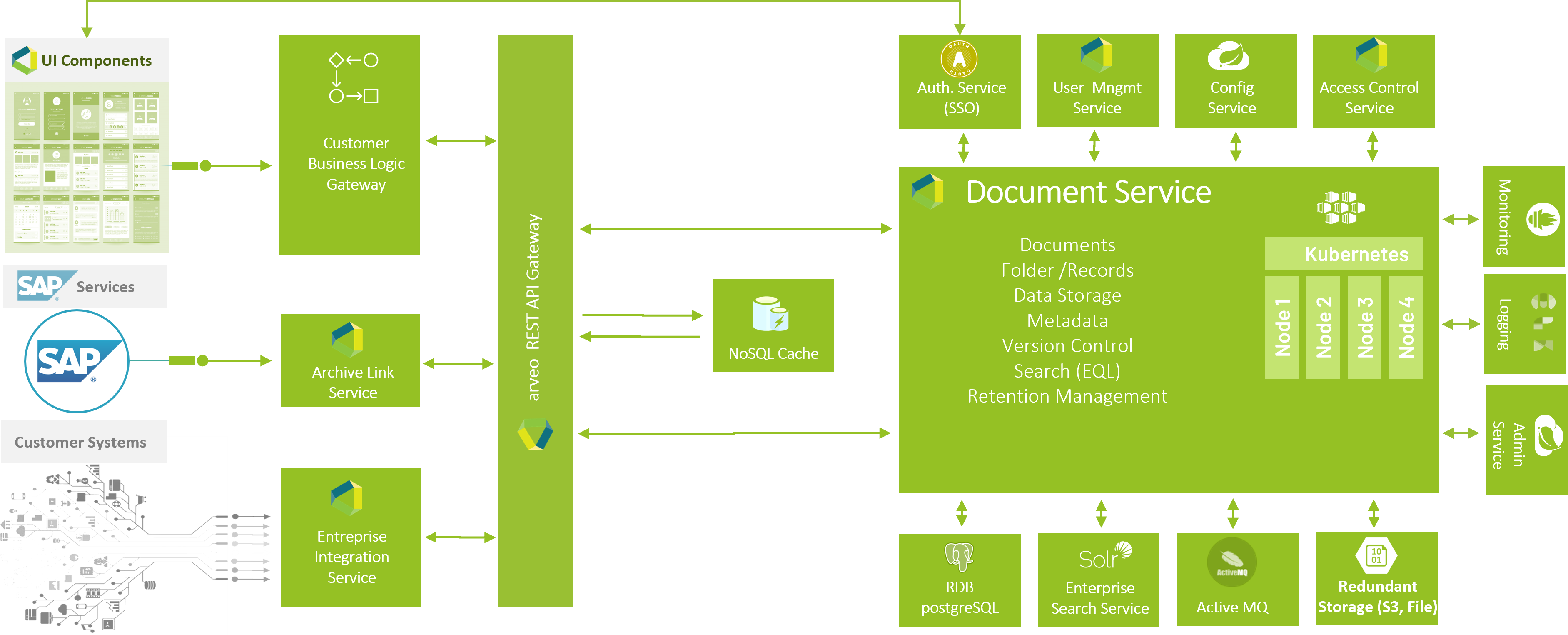Screen dimensions: 1568x635
Task: Click the database icon in NoSQL Cache
Action: [770, 314]
